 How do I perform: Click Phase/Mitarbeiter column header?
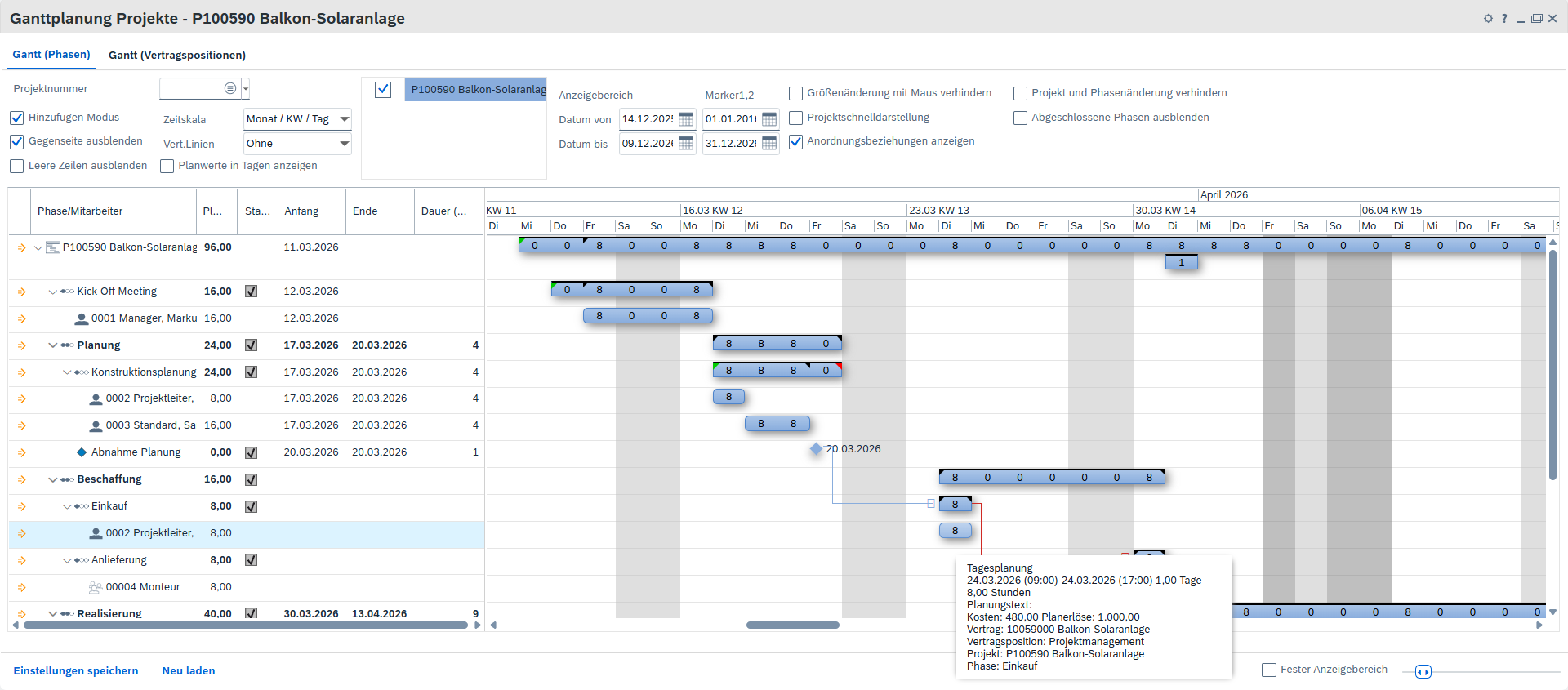114,211
